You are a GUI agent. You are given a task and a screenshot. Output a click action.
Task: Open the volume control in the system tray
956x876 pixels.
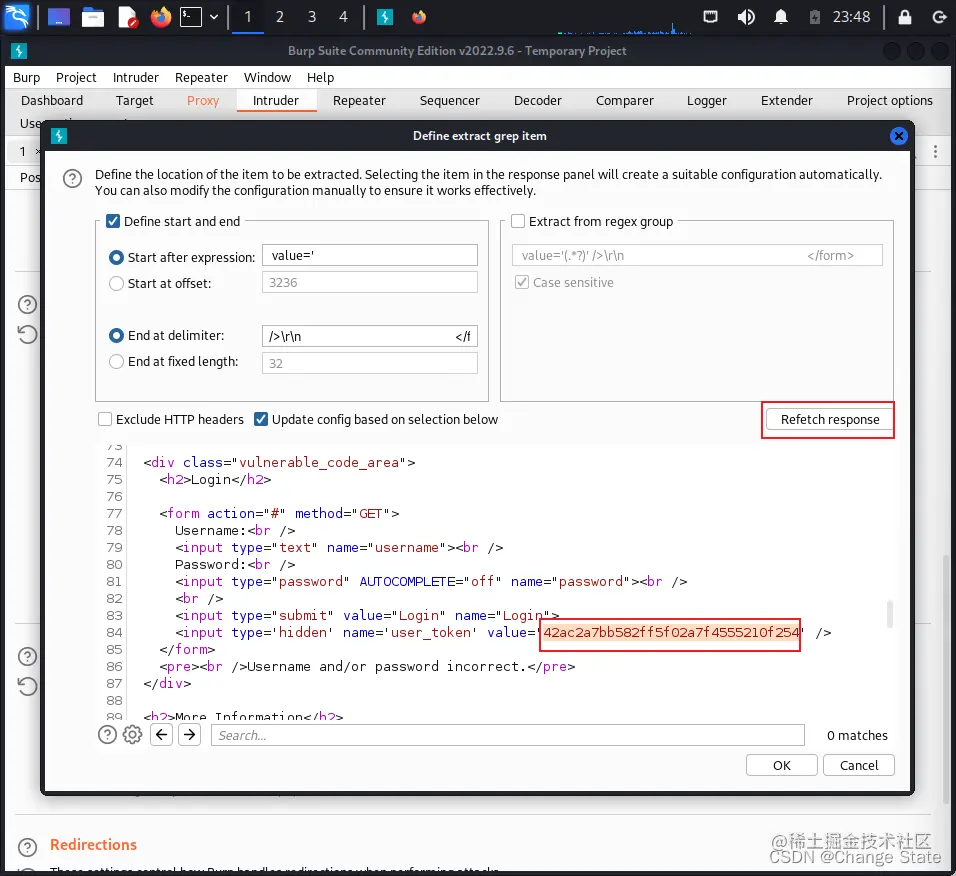[746, 17]
